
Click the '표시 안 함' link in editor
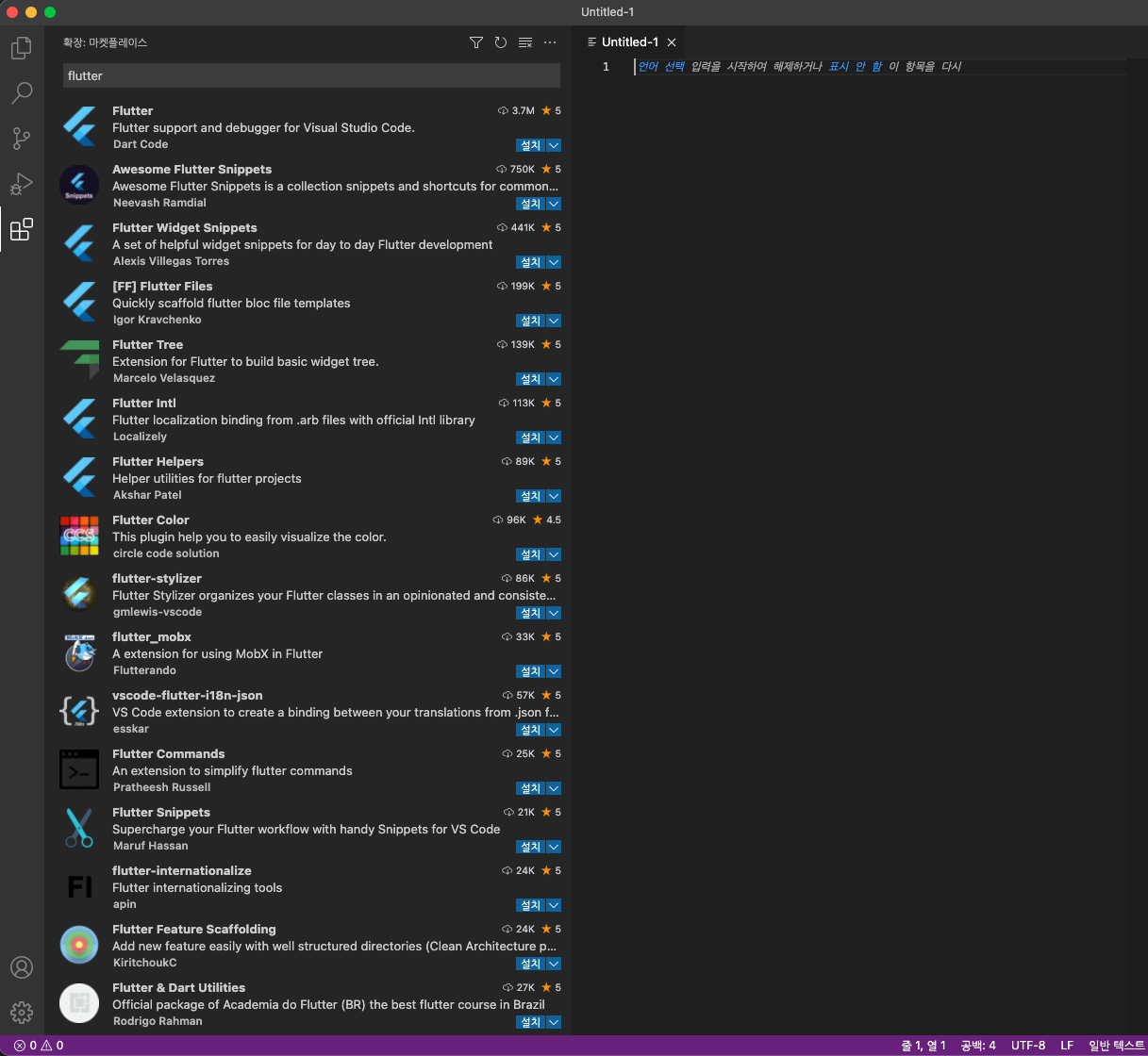pos(856,66)
